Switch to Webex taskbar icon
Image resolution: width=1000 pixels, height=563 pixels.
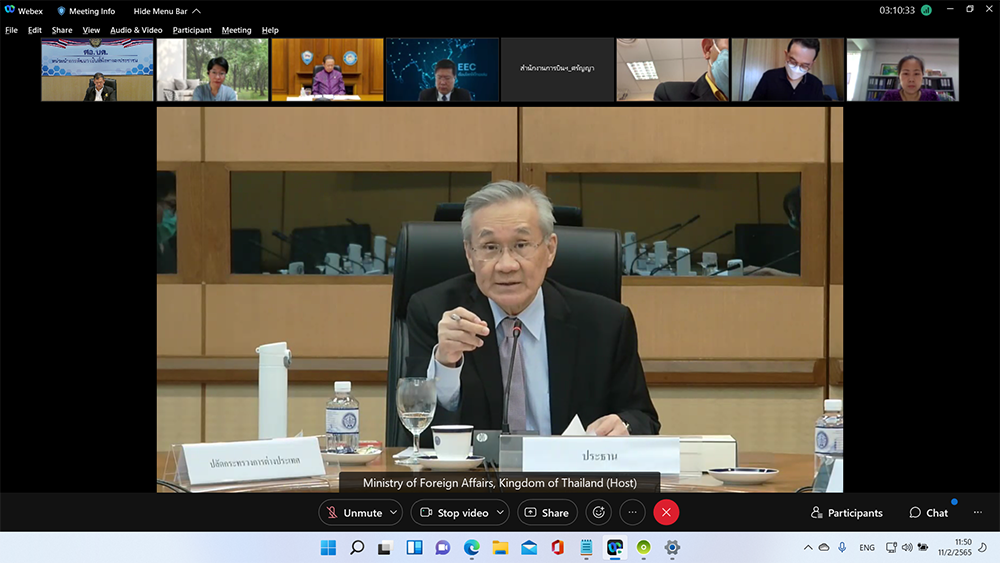[615, 548]
